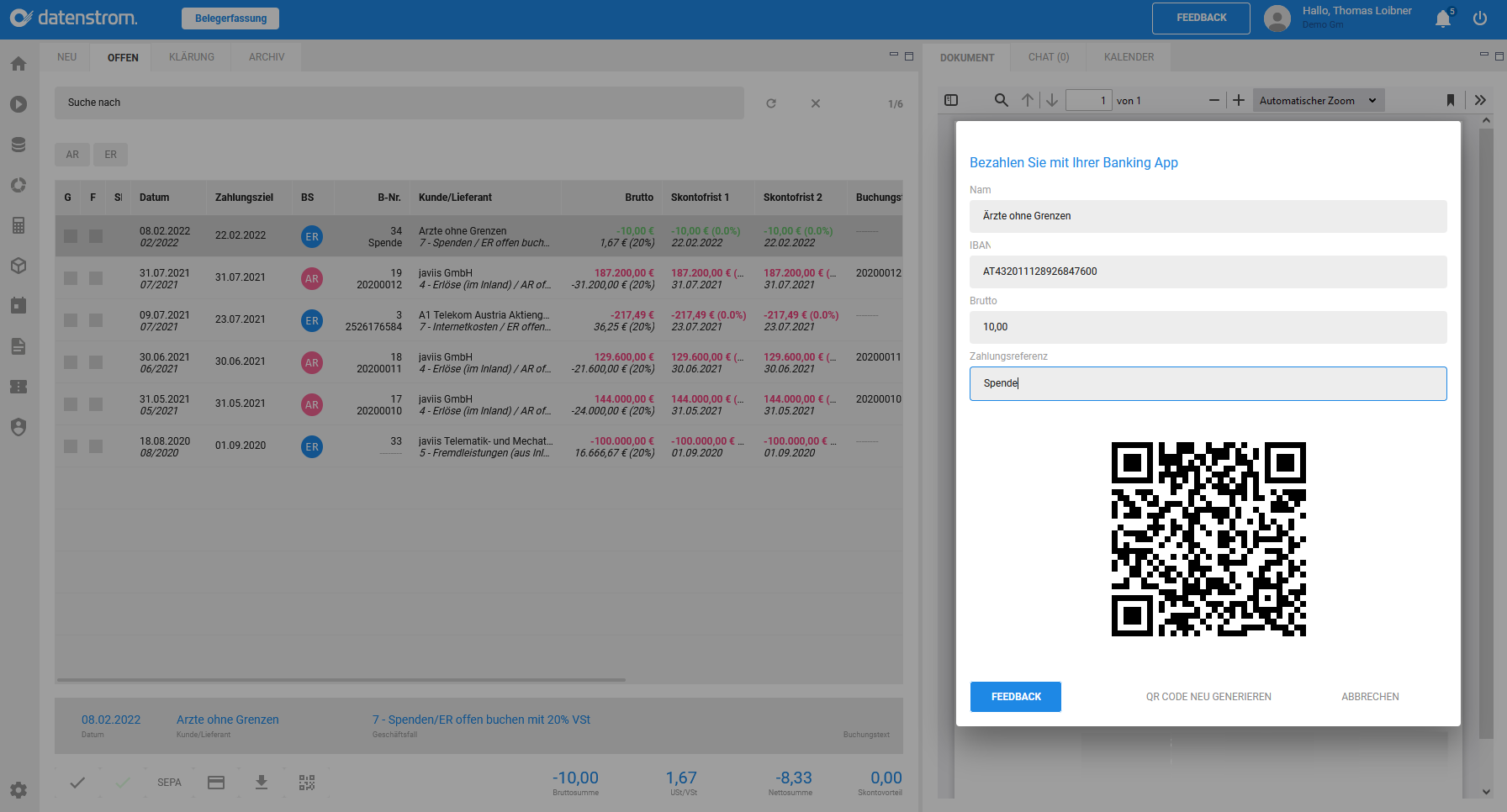This screenshot has height=812, width=1507.
Task: Toggle the PDF sidebar panel icon
Action: tap(951, 99)
